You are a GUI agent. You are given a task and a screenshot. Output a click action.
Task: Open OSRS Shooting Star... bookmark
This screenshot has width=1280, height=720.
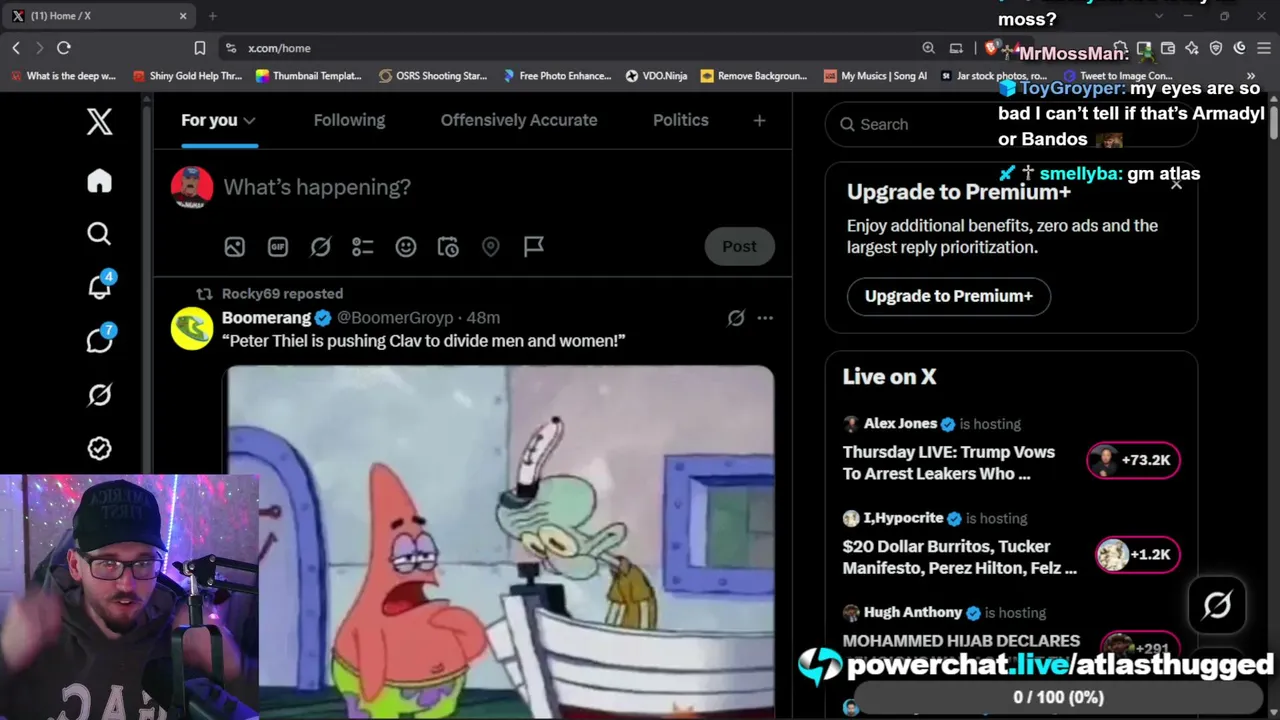point(433,76)
